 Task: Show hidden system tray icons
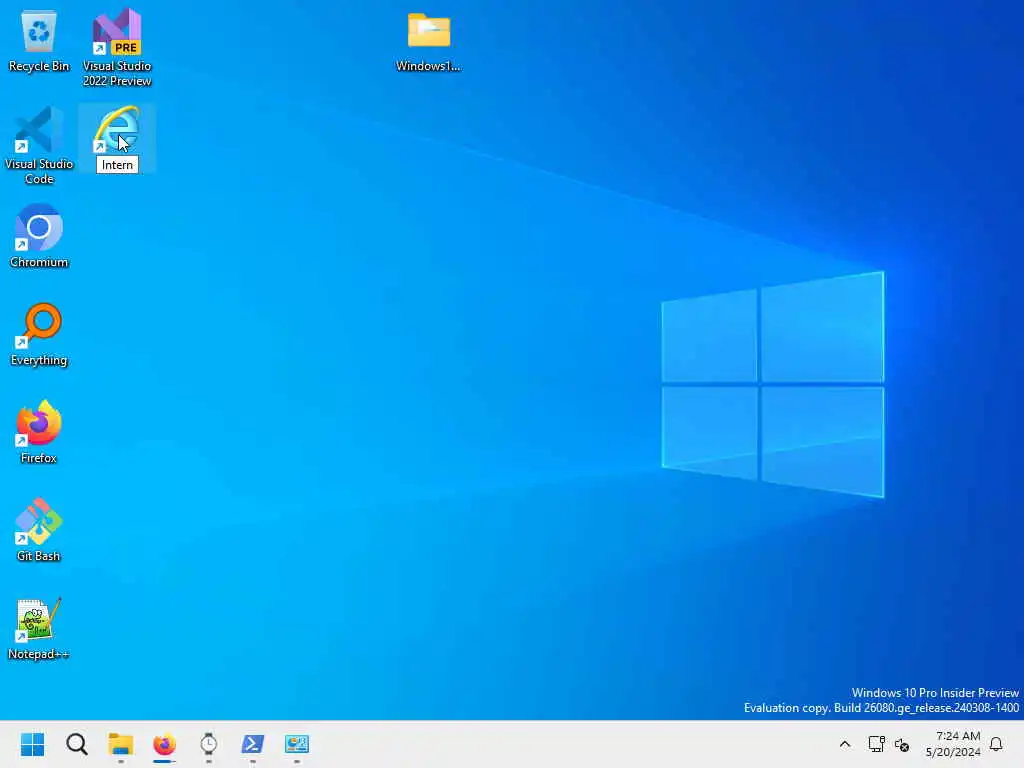844,744
